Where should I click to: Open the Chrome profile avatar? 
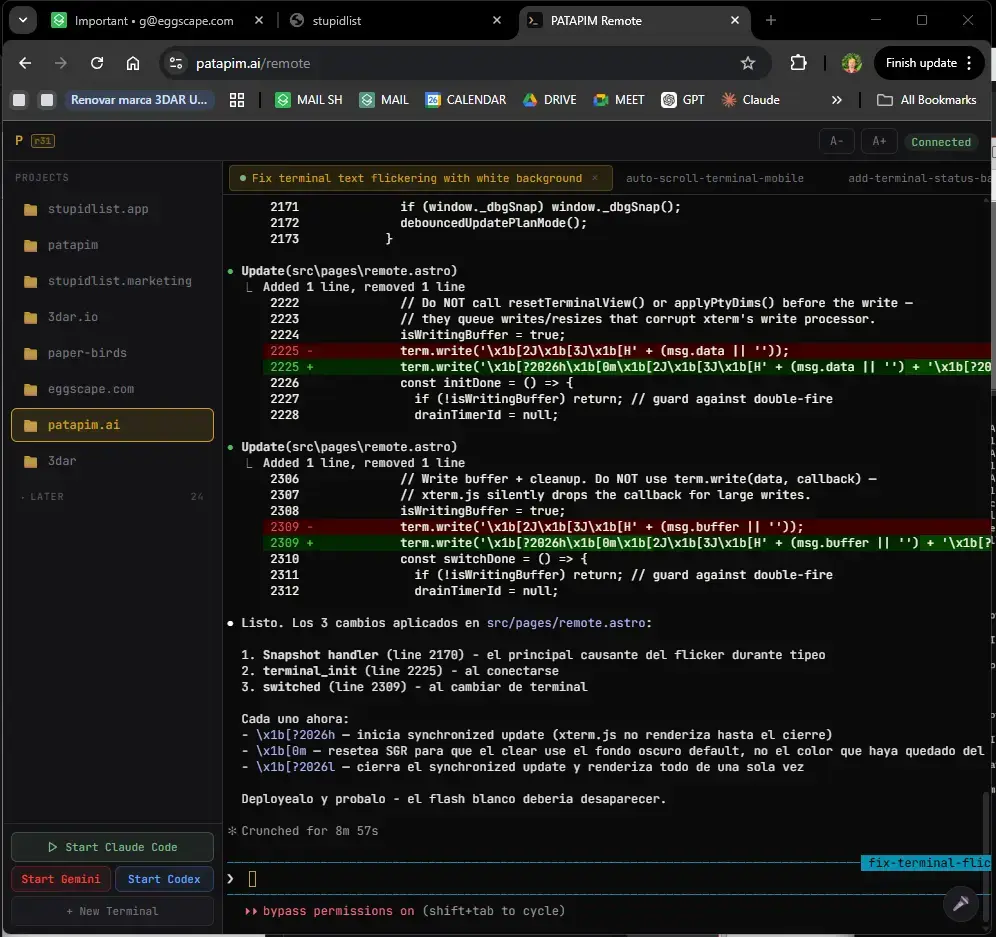[x=851, y=63]
